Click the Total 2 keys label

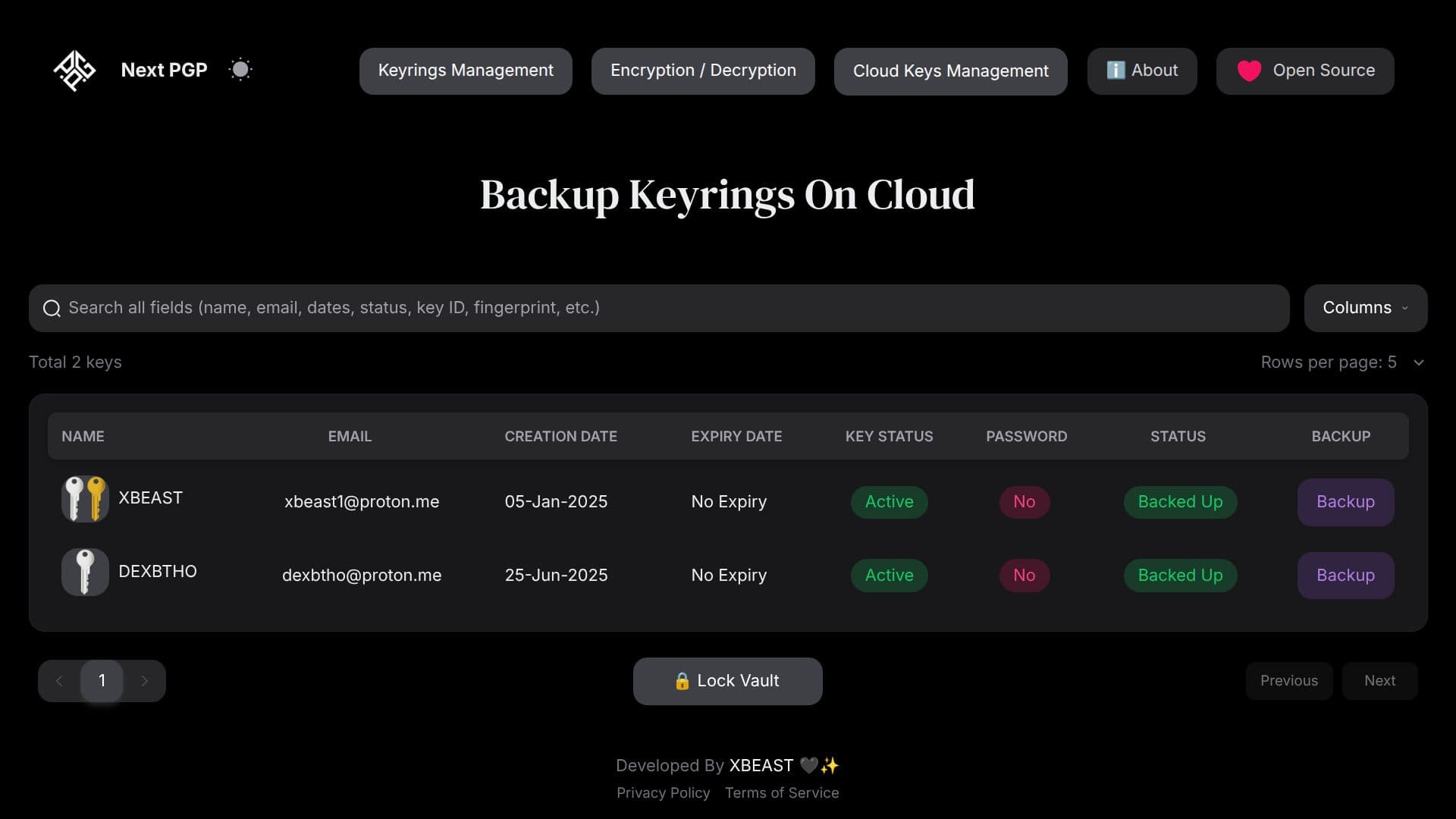75,362
